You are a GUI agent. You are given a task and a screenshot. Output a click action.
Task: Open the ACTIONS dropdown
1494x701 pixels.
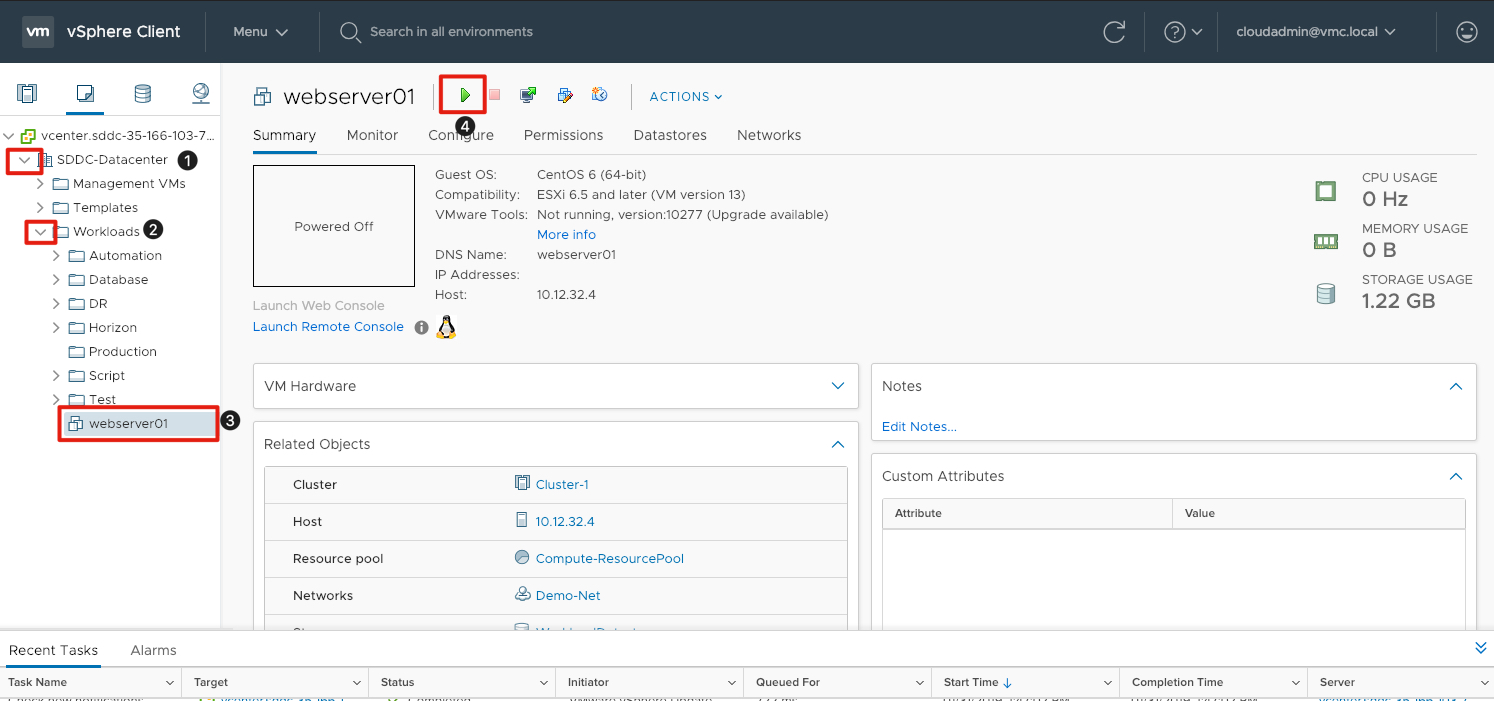coord(686,97)
